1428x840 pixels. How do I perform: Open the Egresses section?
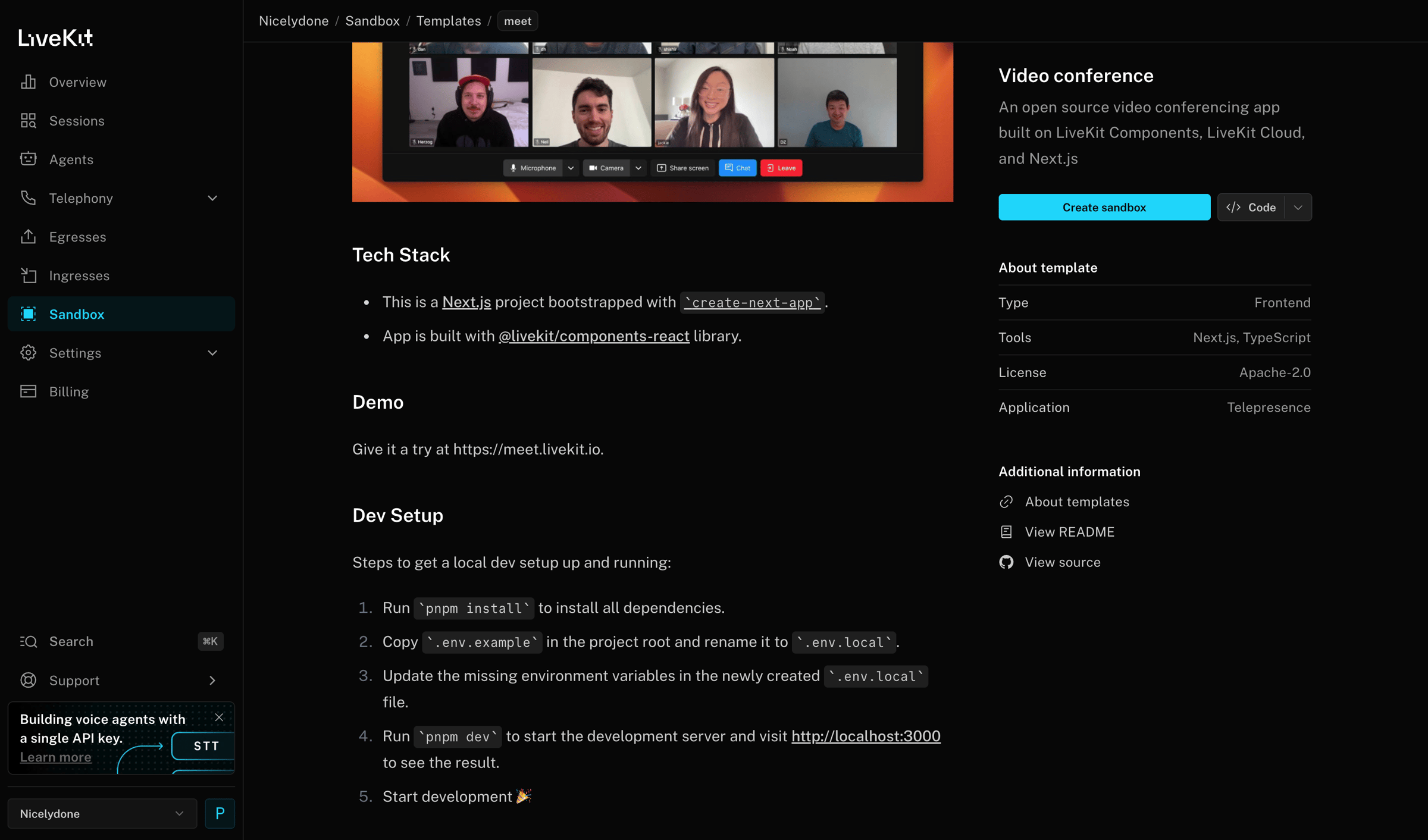(121, 237)
